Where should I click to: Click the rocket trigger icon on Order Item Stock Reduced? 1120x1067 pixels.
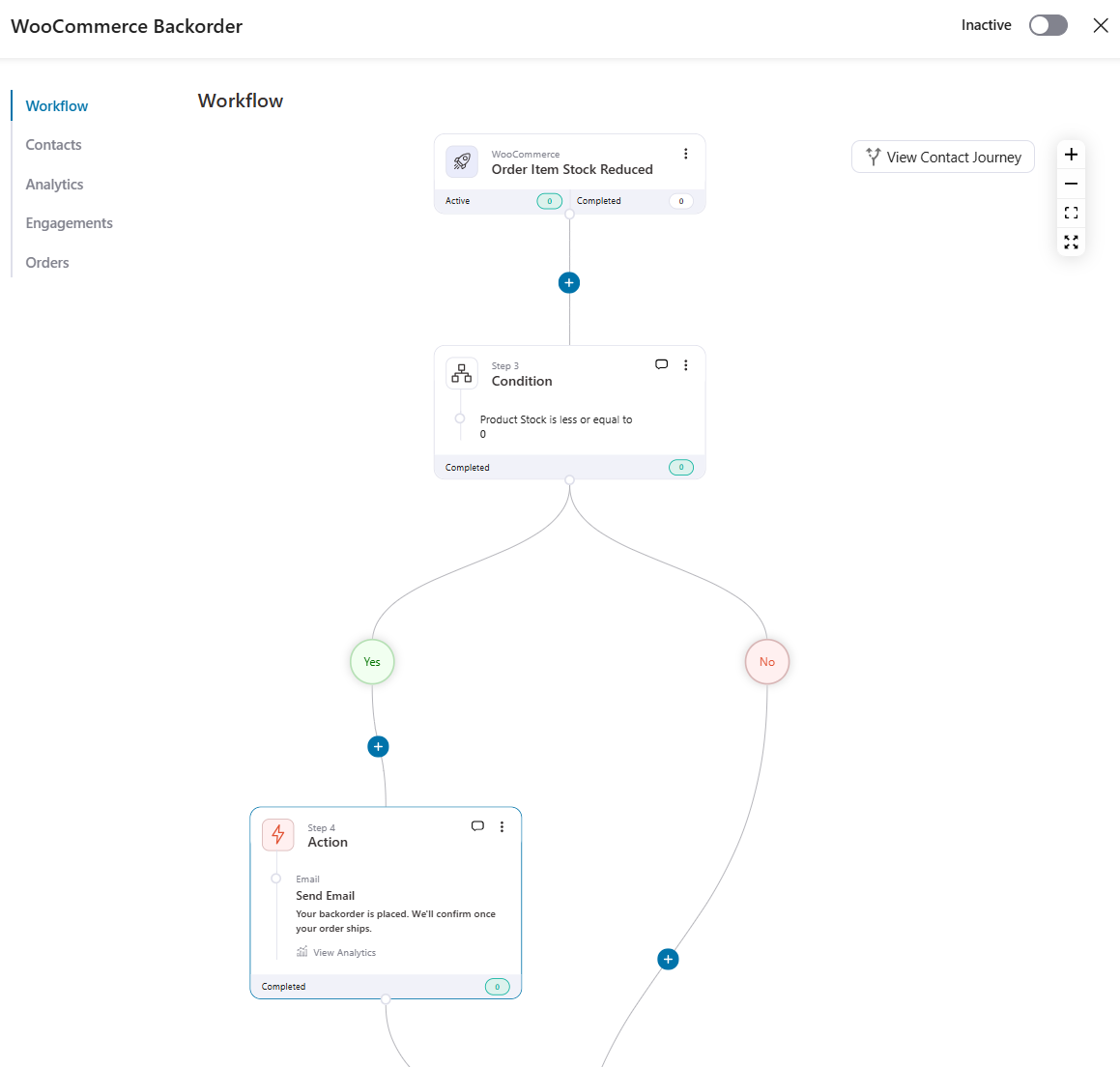(462, 161)
